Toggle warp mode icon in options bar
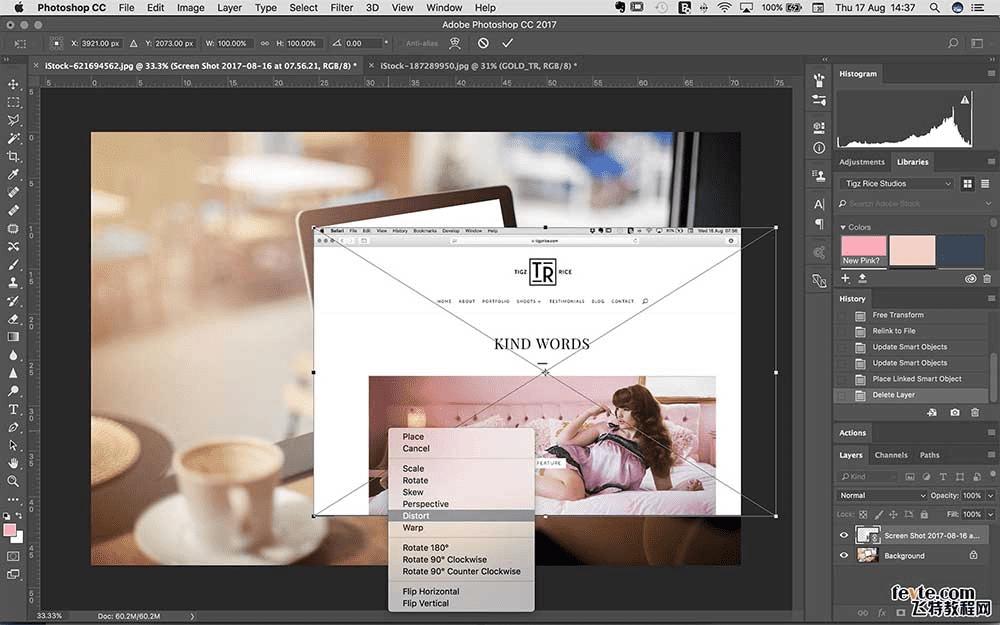This screenshot has width=1000, height=625. 455,43
